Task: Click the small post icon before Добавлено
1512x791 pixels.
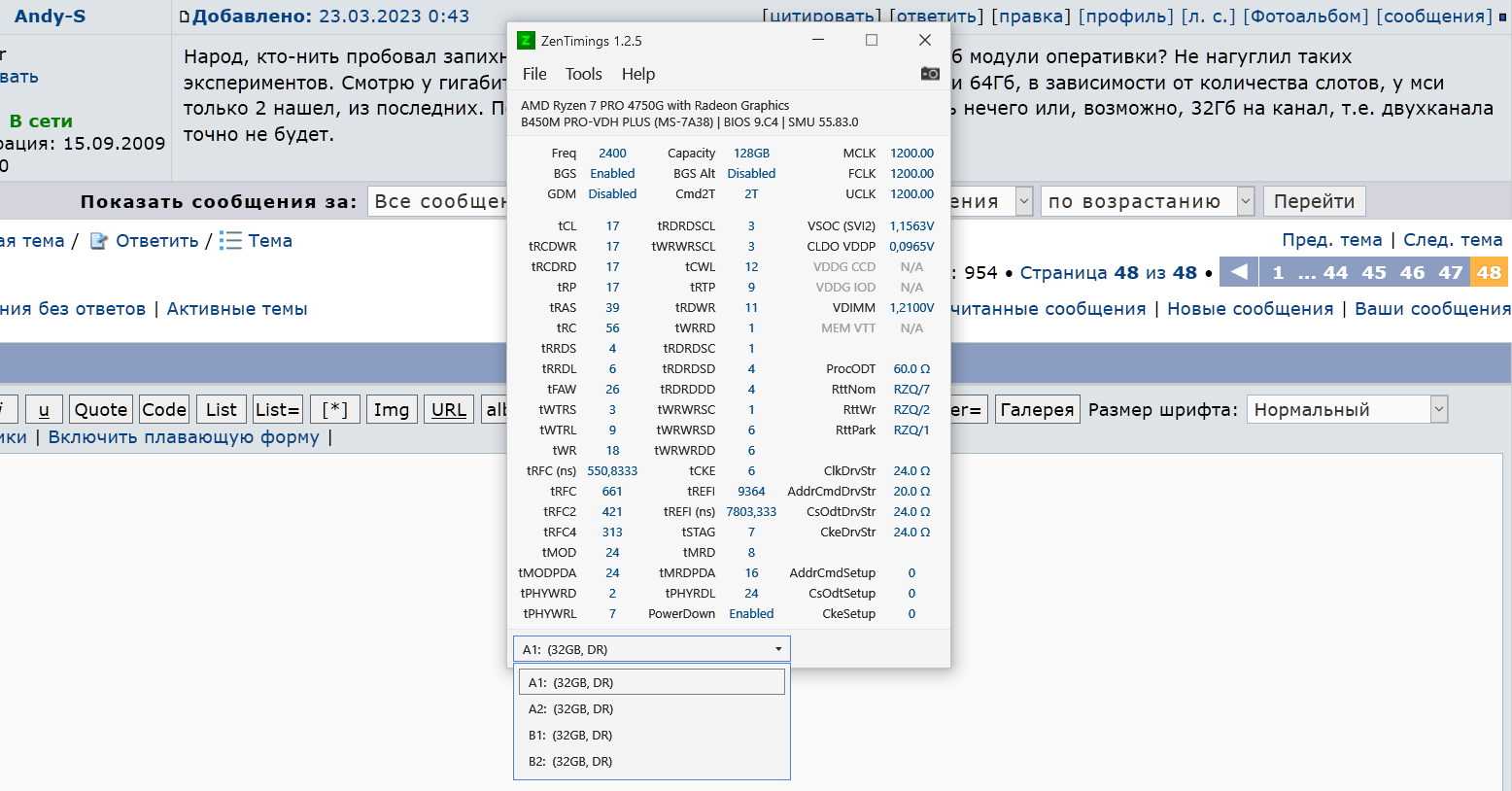Action: pos(185,17)
